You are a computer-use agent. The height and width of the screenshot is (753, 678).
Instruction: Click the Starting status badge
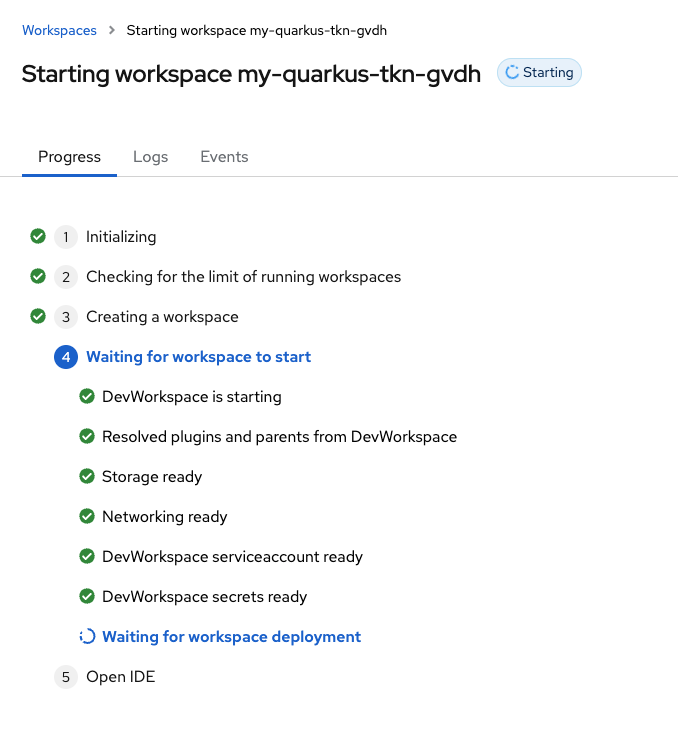coord(539,73)
